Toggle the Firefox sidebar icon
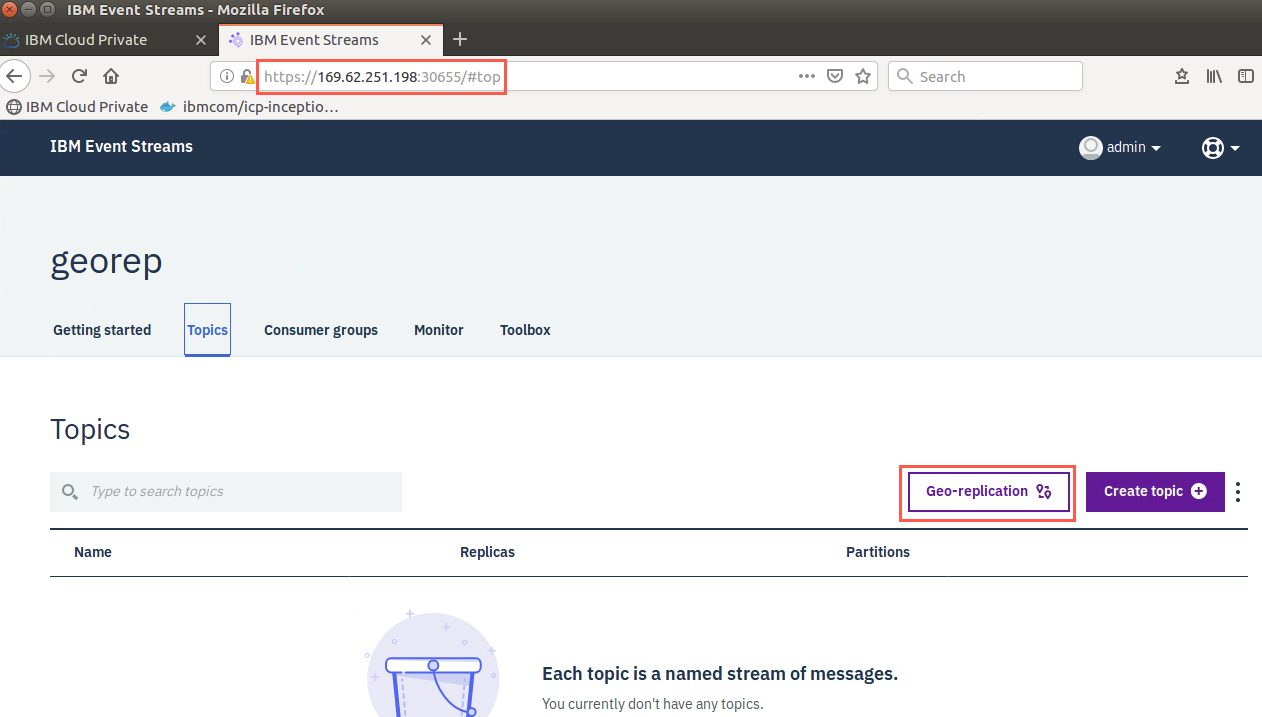The image size is (1262, 717). [1245, 76]
